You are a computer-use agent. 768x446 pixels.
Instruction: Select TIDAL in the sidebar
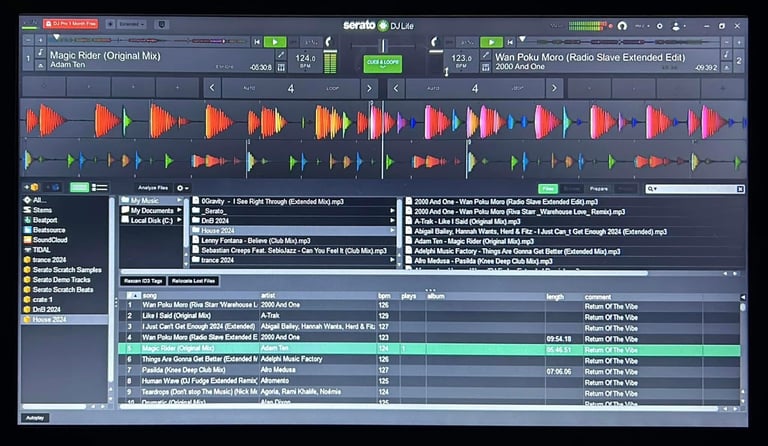pyautogui.click(x=41, y=250)
